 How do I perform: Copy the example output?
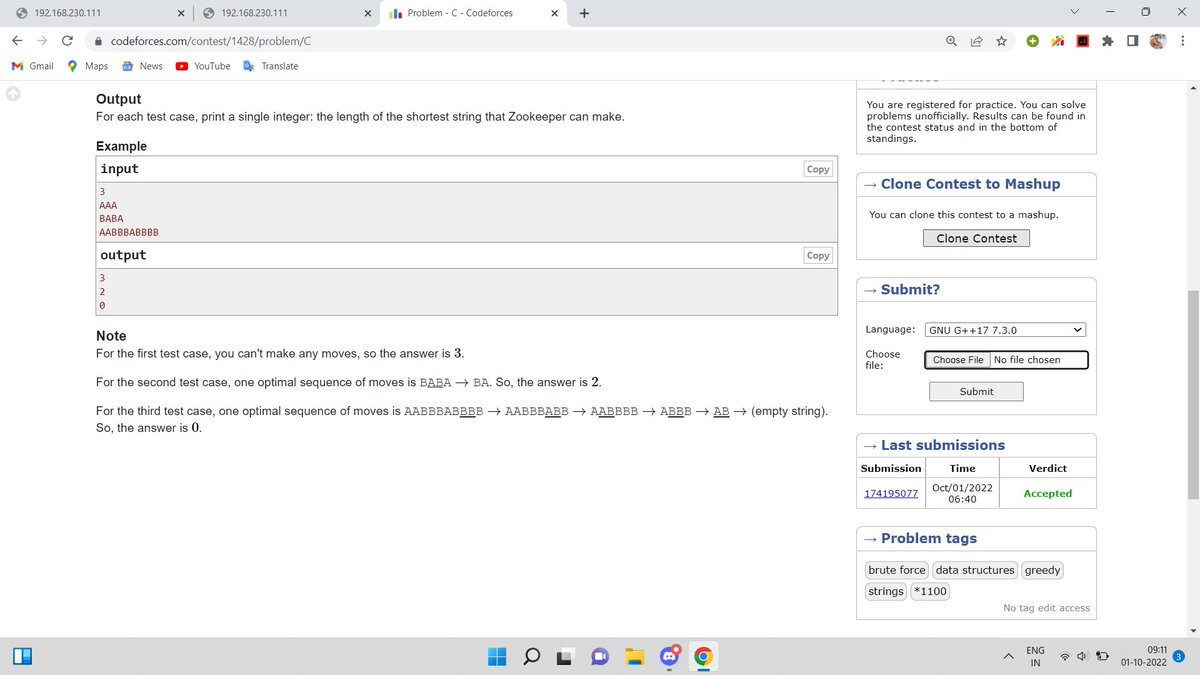818,255
